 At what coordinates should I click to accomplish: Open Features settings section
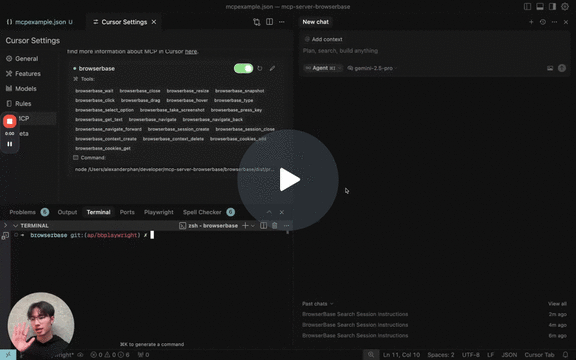(x=23, y=74)
